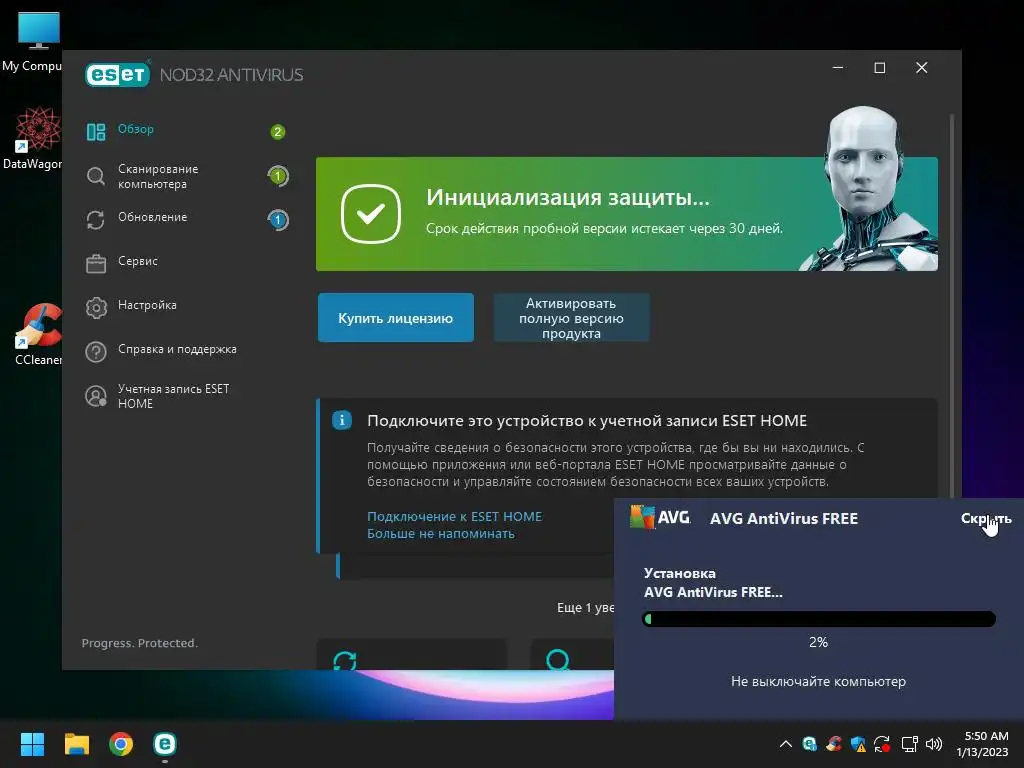This screenshot has width=1024, height=768.
Task: Click Больше не напоминать link
Action: pos(441,534)
